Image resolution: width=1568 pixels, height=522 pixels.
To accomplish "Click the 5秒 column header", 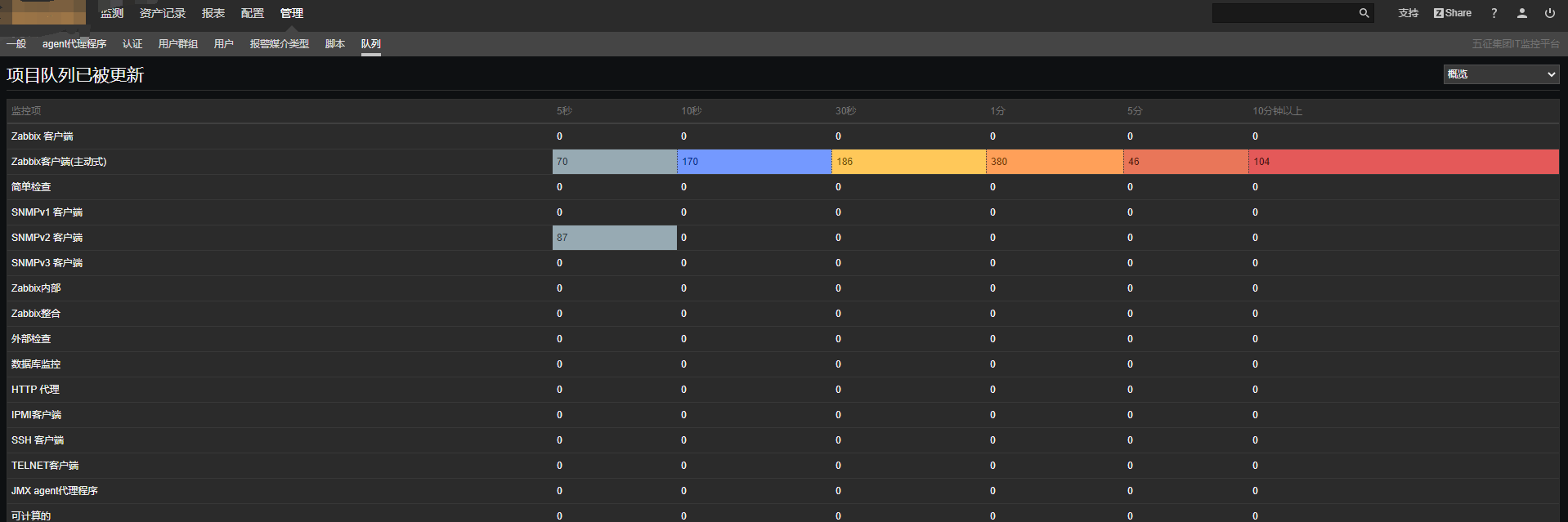I will point(565,111).
